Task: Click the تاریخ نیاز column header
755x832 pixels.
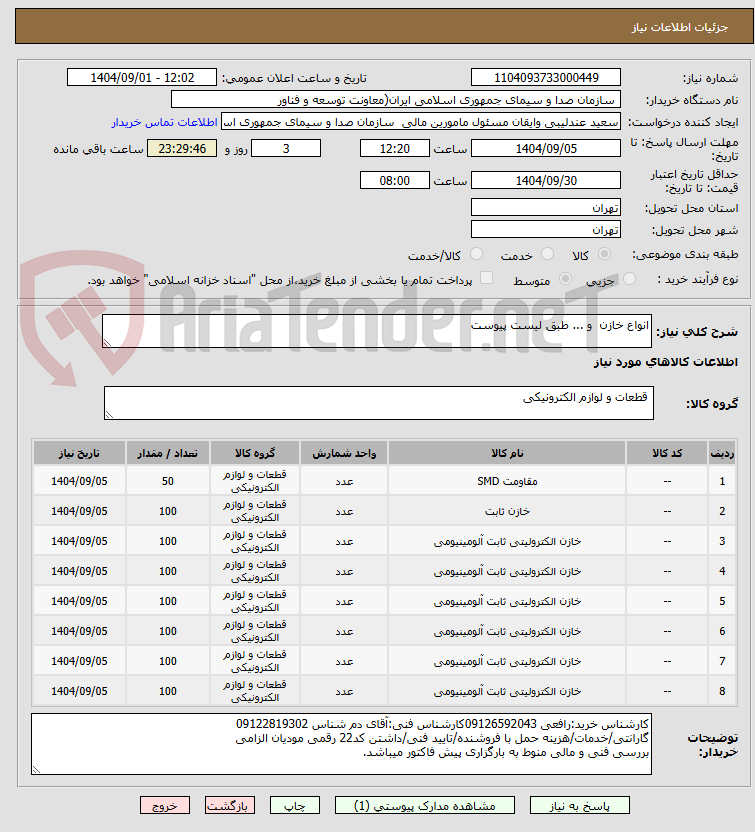Action: (x=79, y=453)
